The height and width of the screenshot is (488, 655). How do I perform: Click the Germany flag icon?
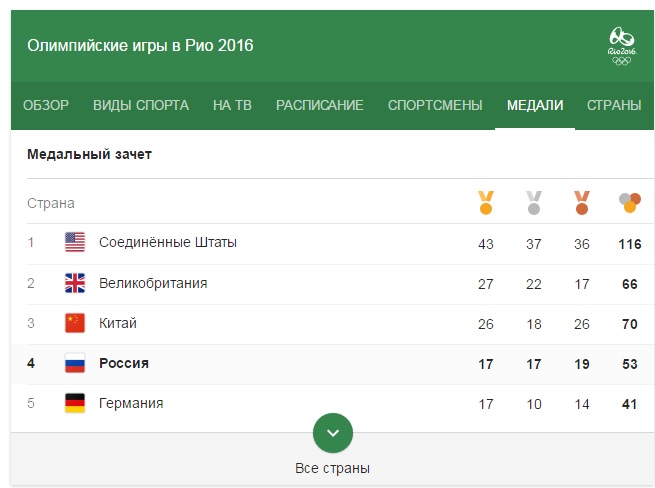75,403
